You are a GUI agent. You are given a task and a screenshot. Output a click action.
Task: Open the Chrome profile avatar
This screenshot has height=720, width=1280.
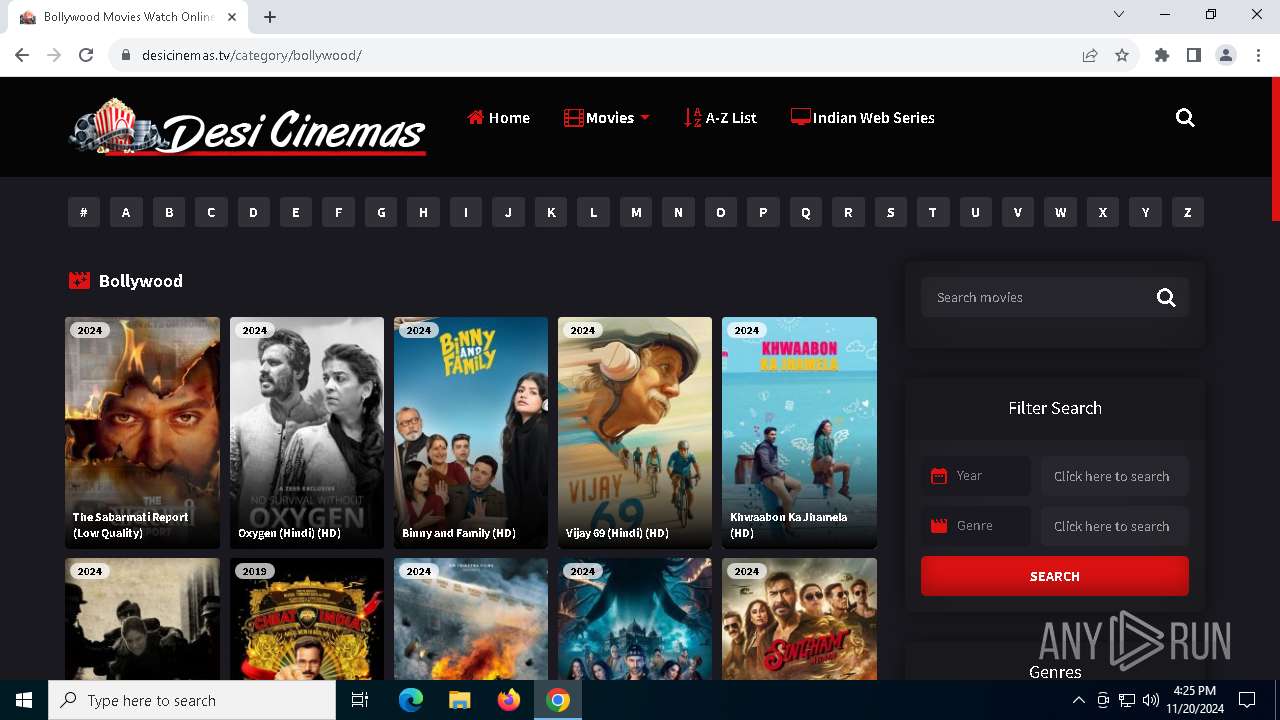tap(1225, 55)
